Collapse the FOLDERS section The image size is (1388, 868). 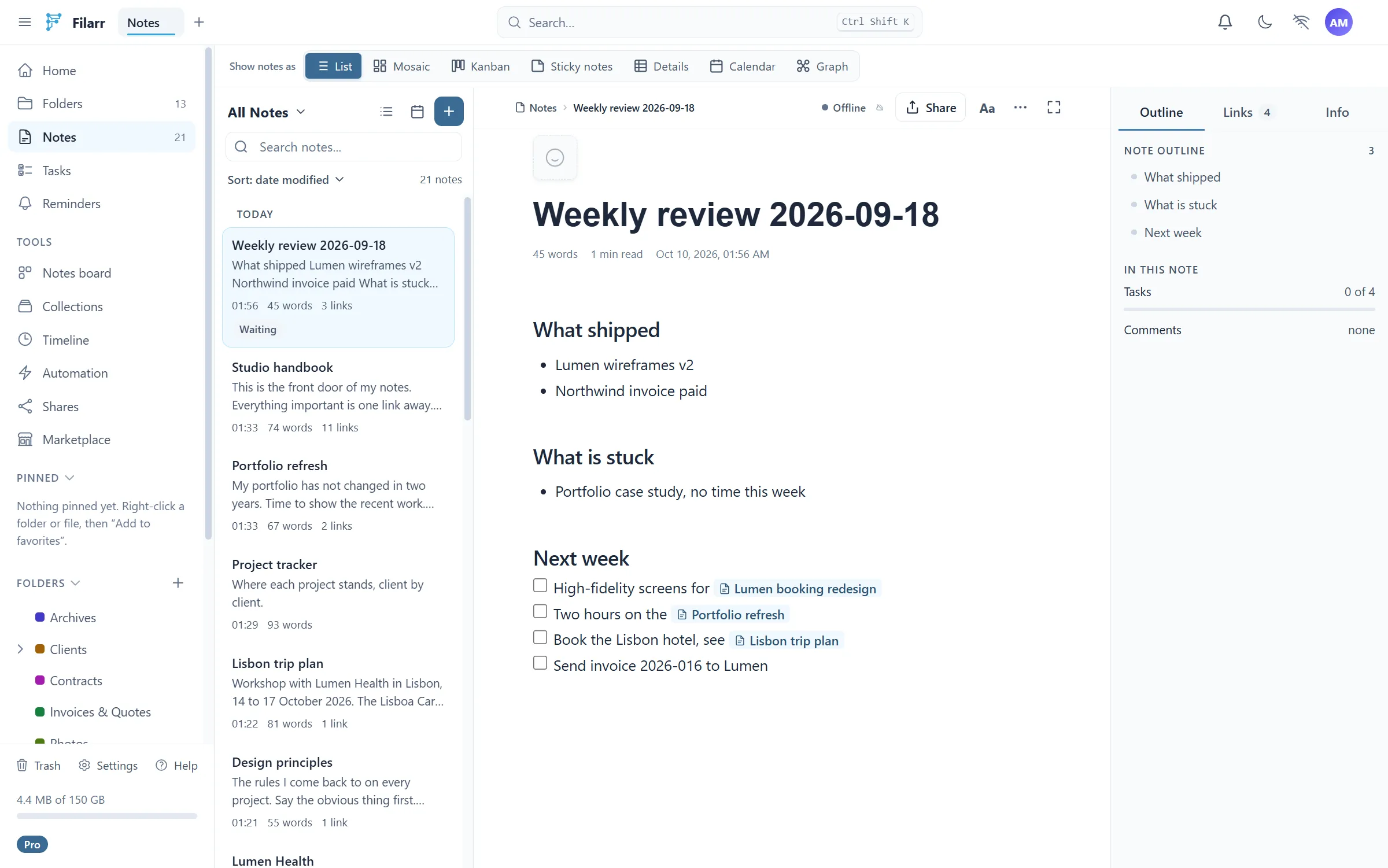point(48,583)
